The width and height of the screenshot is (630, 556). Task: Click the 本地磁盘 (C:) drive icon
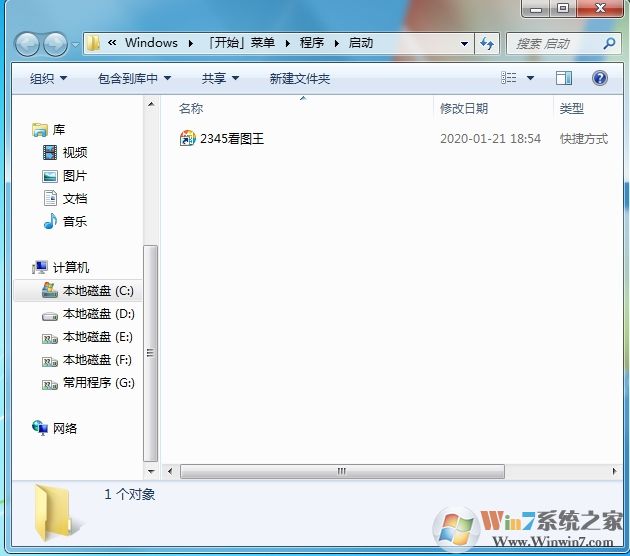pos(50,290)
